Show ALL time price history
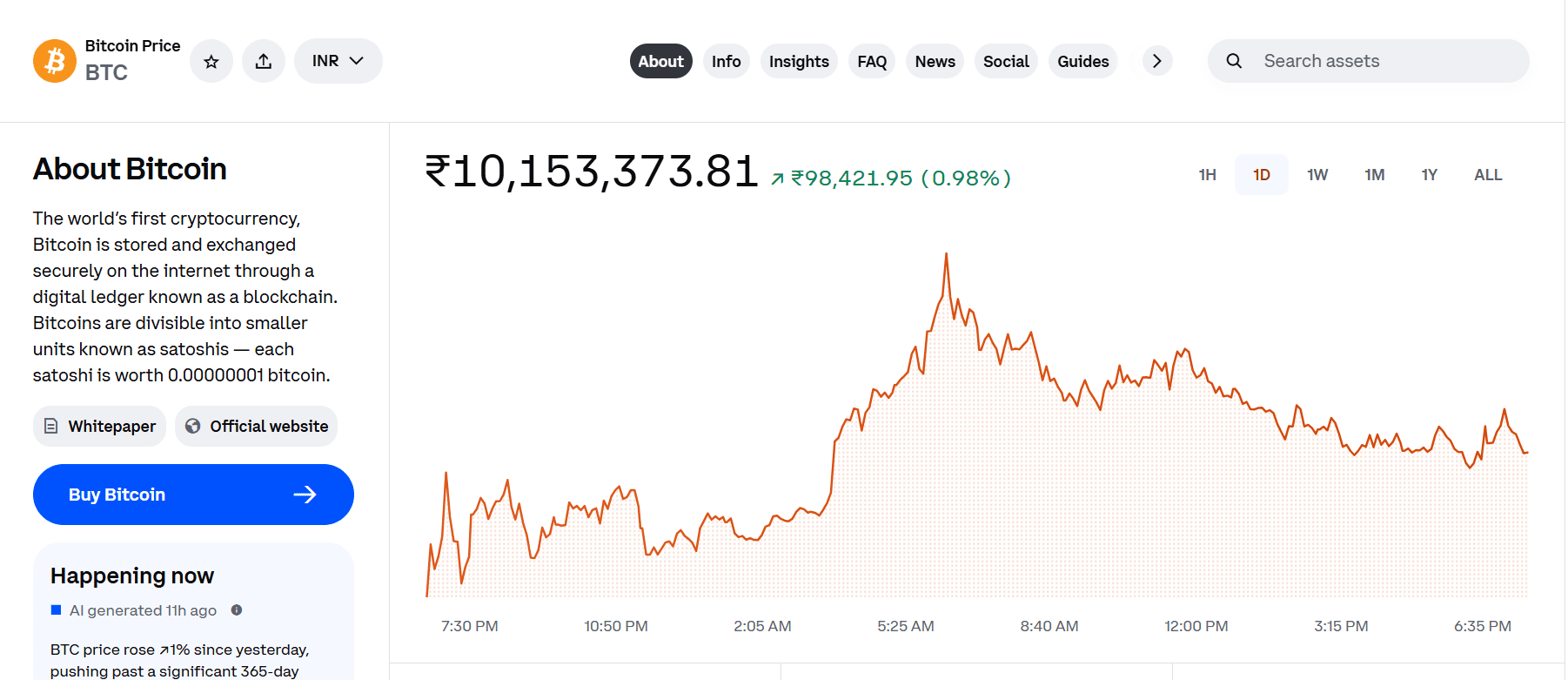This screenshot has width=1568, height=680. coord(1488,175)
